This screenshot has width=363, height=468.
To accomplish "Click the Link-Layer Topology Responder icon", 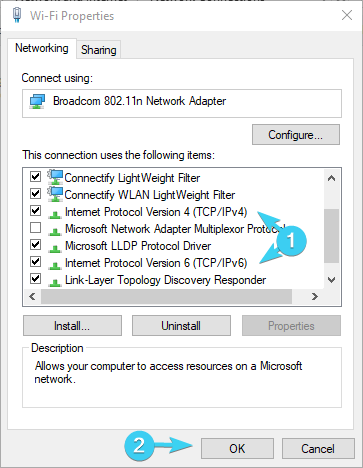I will pos(55,282).
